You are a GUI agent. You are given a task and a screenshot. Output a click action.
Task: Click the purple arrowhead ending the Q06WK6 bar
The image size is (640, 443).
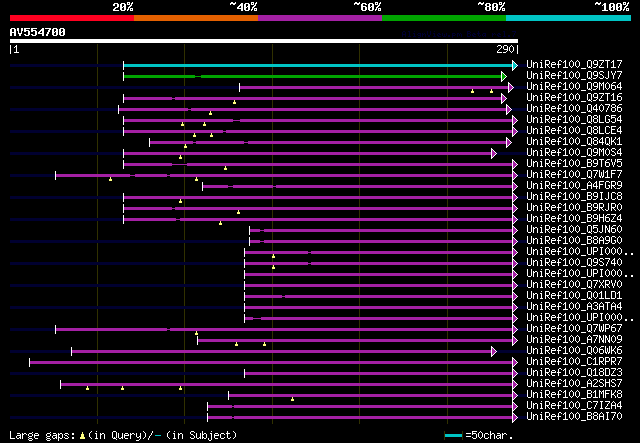[x=494, y=351]
